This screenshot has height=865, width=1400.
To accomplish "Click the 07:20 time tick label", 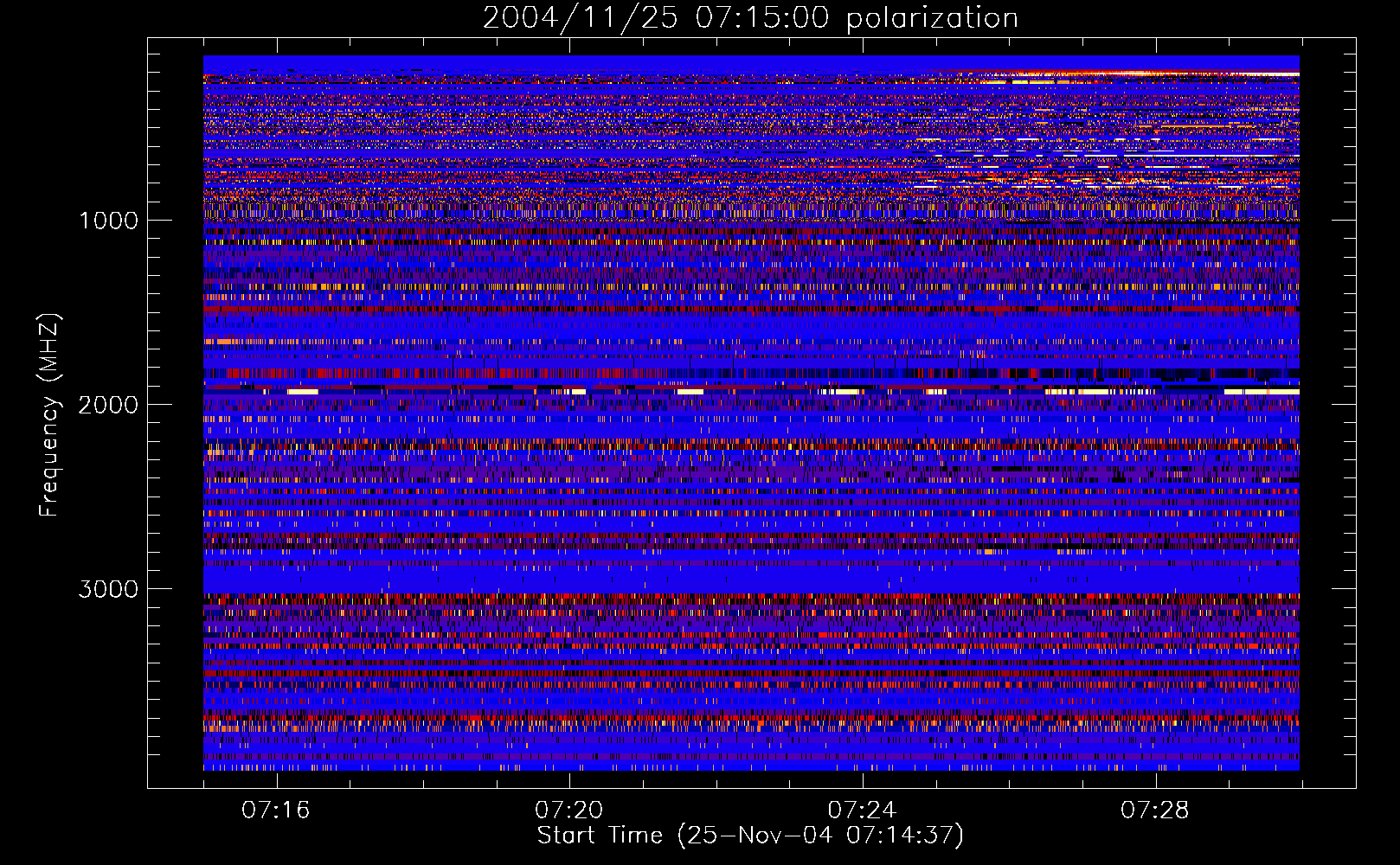I will pyautogui.click(x=569, y=811).
